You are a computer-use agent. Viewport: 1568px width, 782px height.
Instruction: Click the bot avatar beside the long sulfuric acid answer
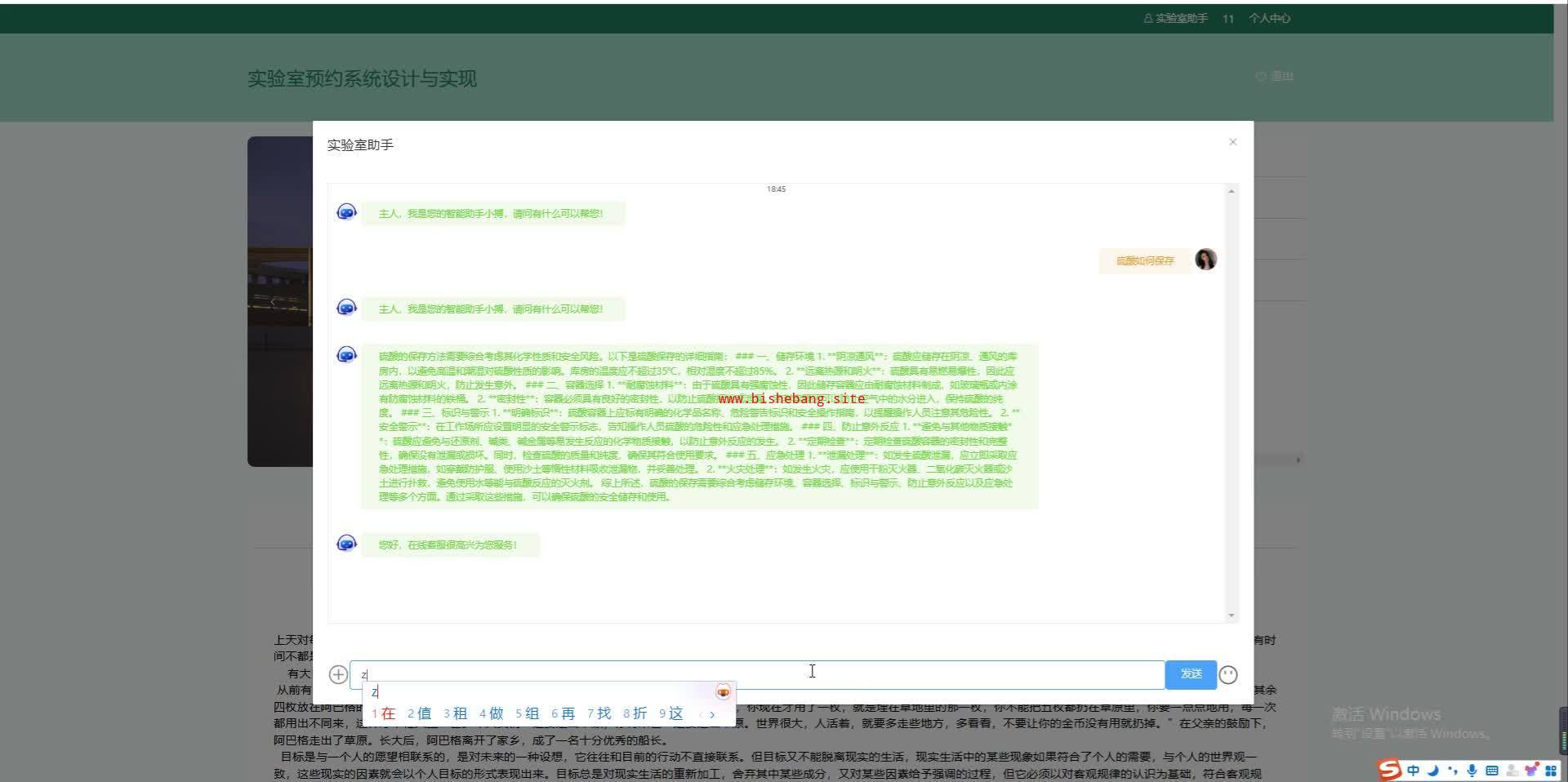(347, 354)
